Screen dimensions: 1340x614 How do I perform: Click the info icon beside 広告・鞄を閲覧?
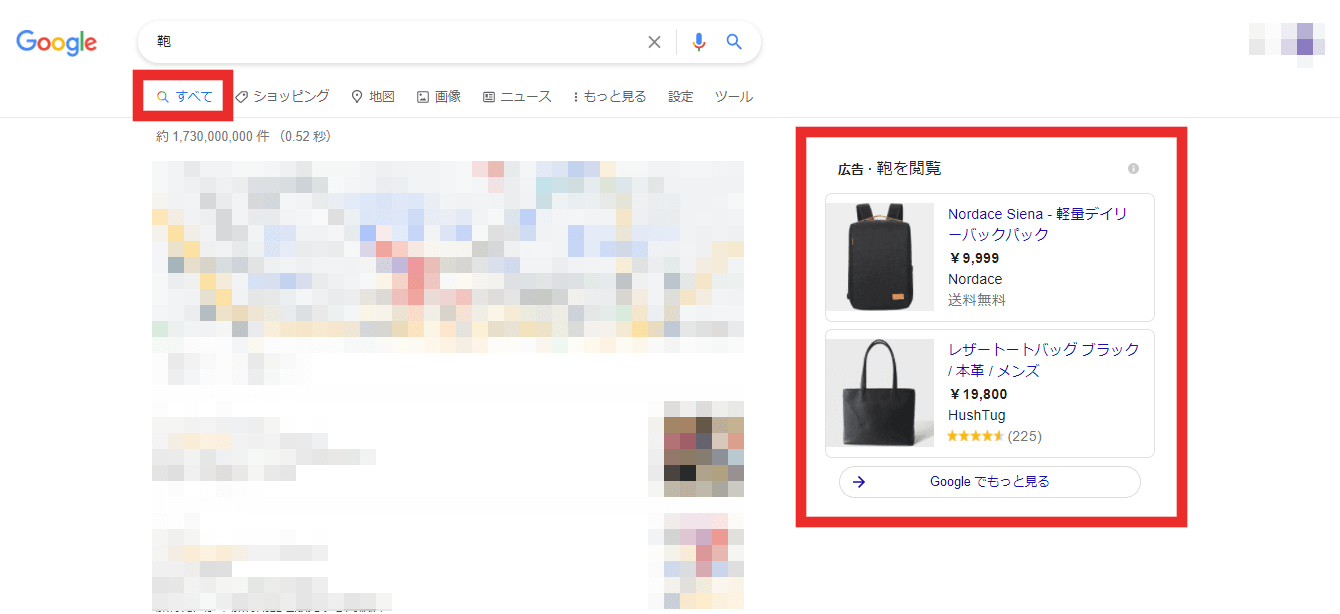coord(1133,169)
